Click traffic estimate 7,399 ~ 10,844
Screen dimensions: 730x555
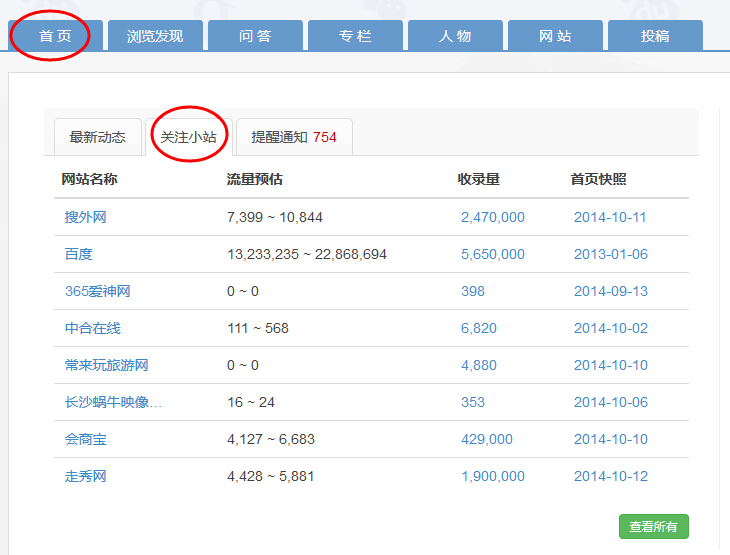pyautogui.click(x=275, y=217)
